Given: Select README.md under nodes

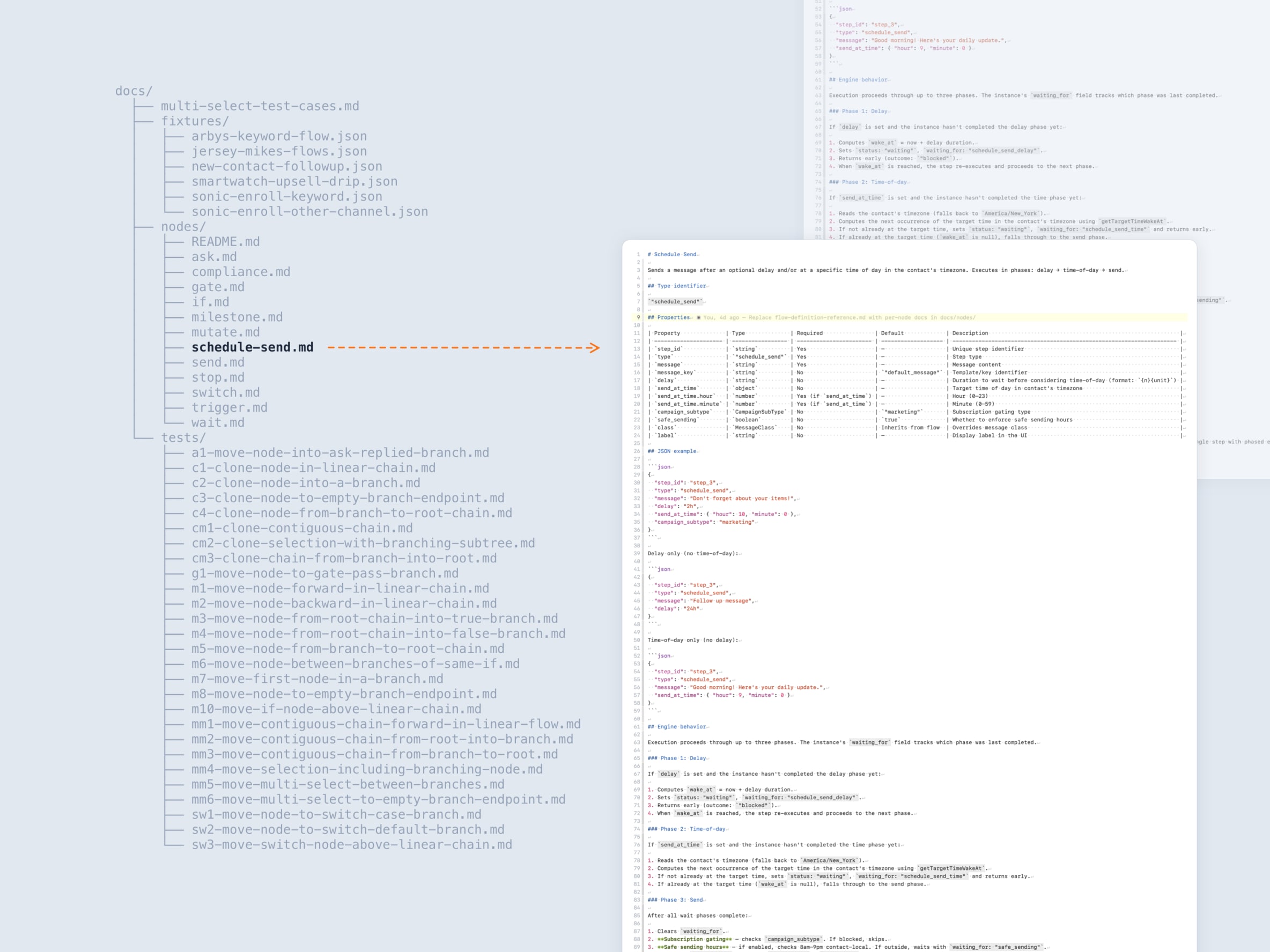Looking at the screenshot, I should [225, 242].
